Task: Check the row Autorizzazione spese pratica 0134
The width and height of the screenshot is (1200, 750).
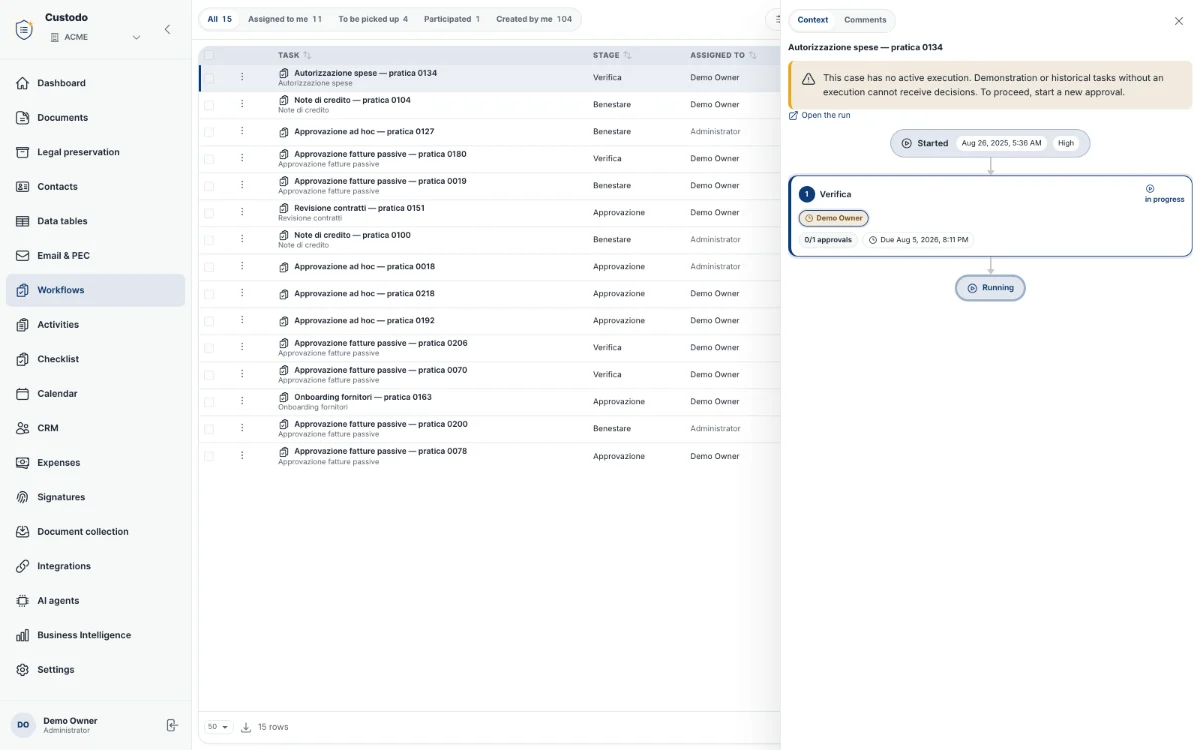Action: [209, 77]
